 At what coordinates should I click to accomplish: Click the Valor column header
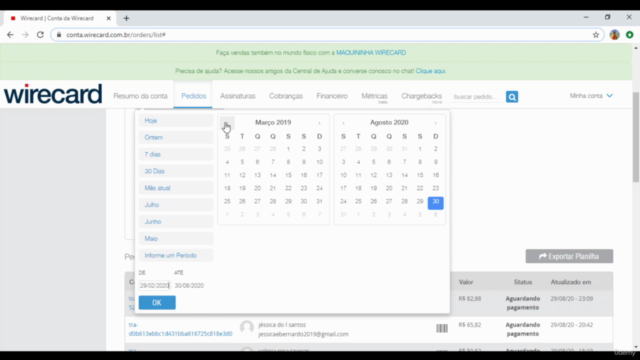pos(466,282)
